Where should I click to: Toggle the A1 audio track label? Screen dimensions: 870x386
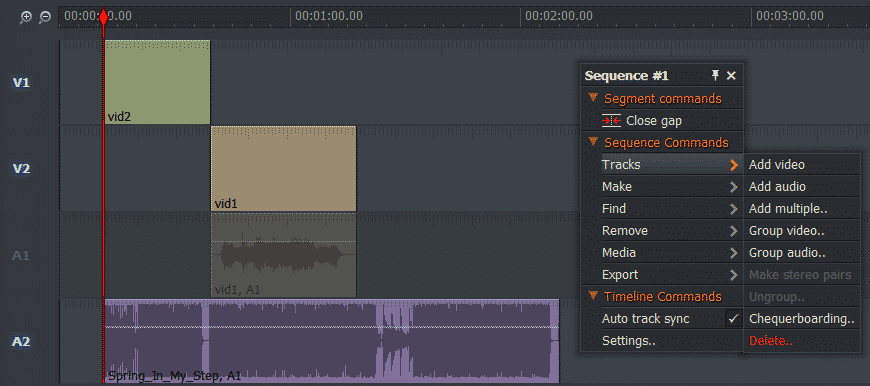pos(21,256)
